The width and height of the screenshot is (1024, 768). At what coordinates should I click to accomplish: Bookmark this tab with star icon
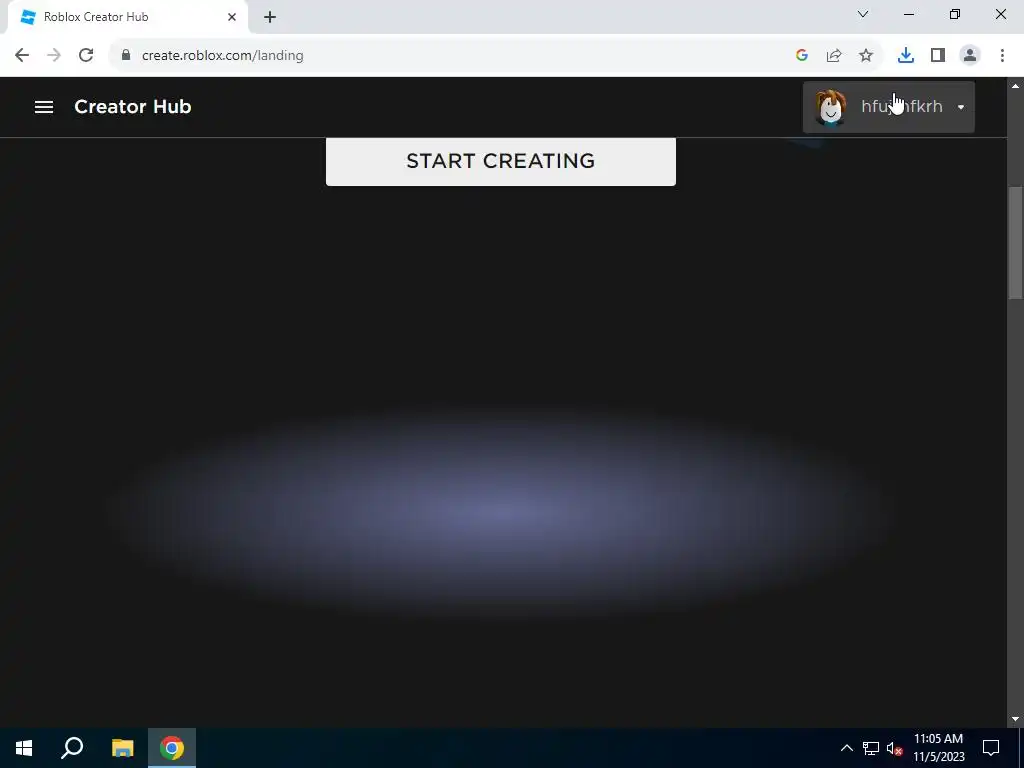(866, 56)
